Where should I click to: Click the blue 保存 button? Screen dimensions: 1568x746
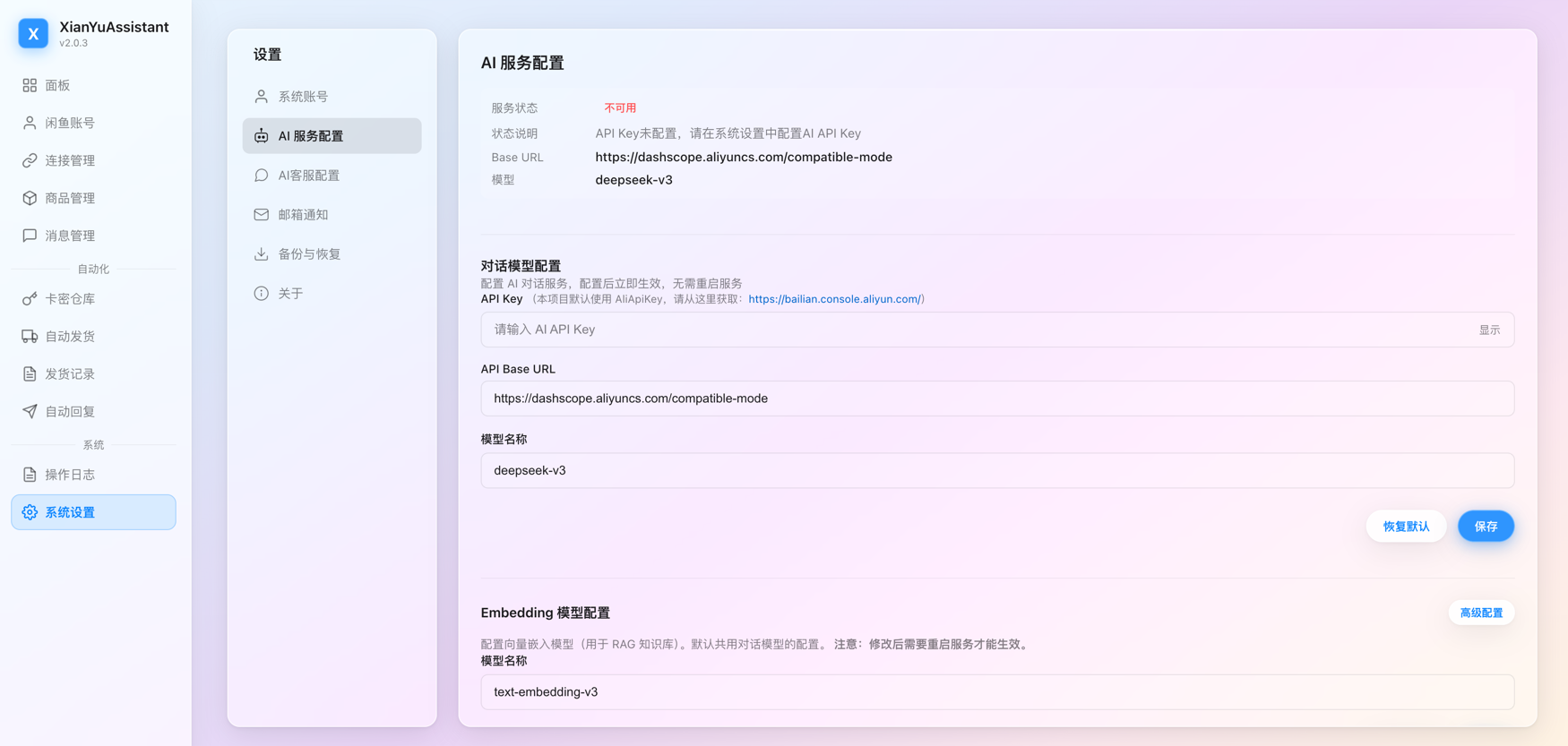tap(1486, 526)
